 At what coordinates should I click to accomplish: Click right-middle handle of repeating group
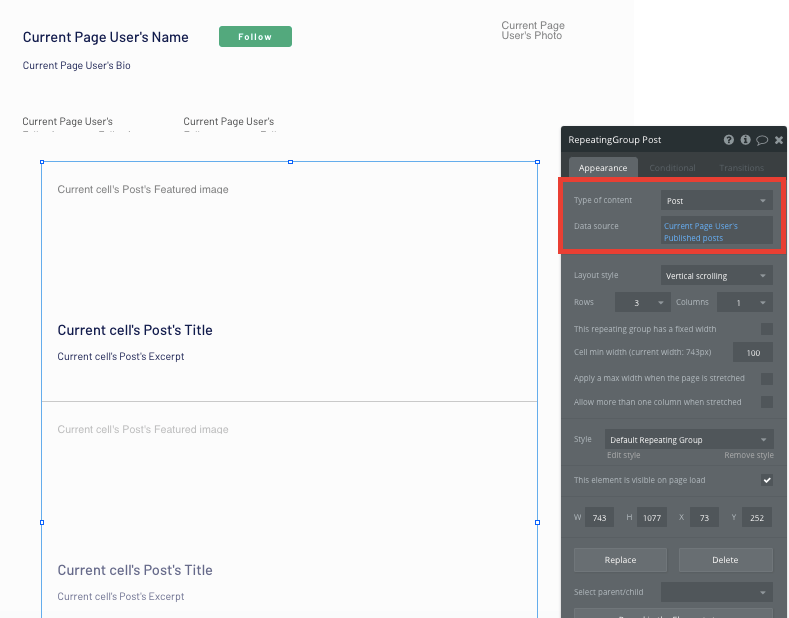[x=537, y=522]
